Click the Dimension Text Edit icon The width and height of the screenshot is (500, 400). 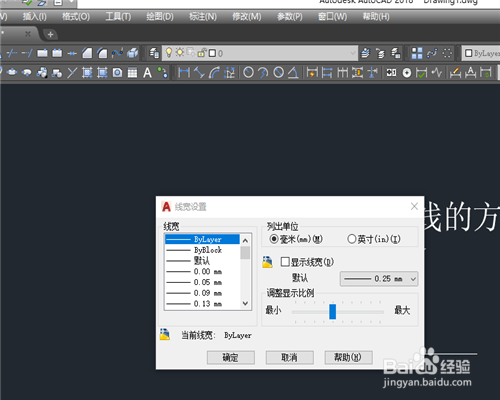471,72
